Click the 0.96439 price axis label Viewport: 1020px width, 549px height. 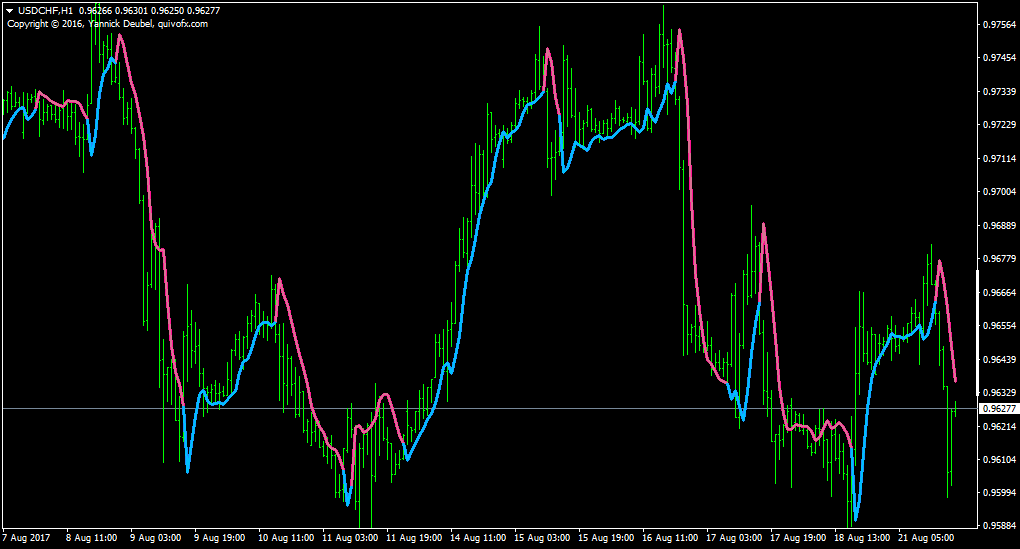click(x=999, y=360)
